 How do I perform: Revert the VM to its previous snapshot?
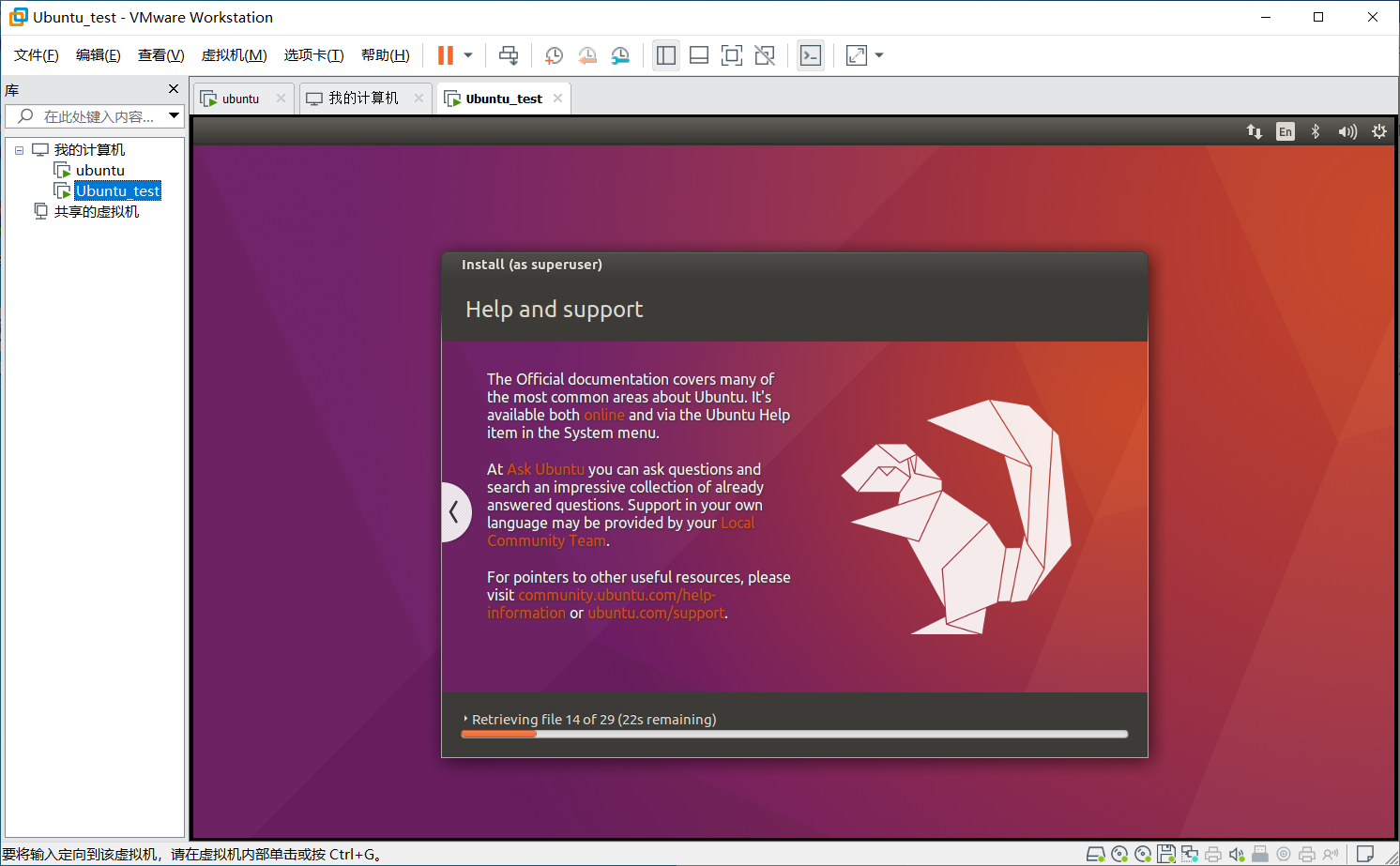coord(587,55)
